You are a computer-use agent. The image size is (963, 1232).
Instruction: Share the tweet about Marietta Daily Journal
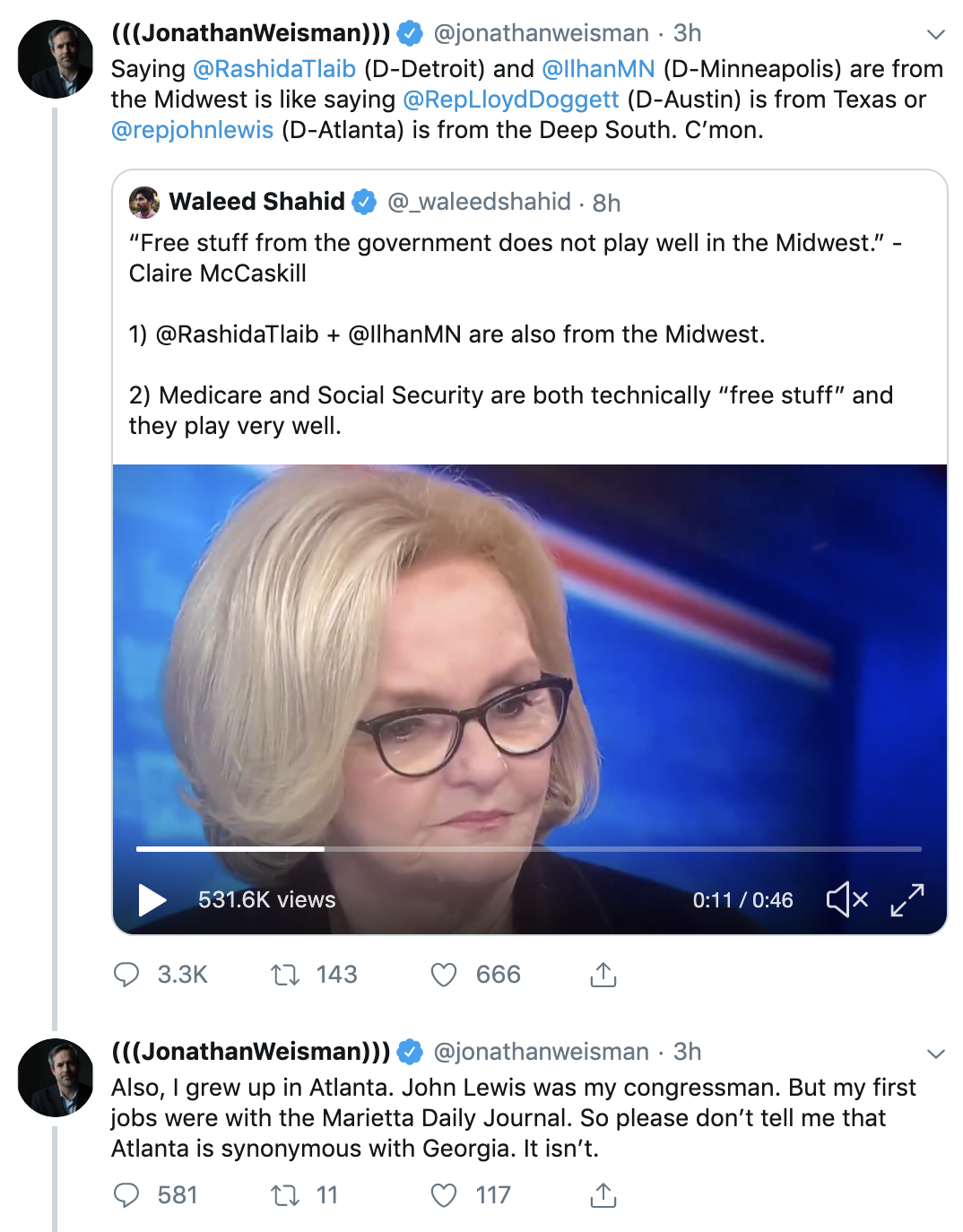(603, 1195)
